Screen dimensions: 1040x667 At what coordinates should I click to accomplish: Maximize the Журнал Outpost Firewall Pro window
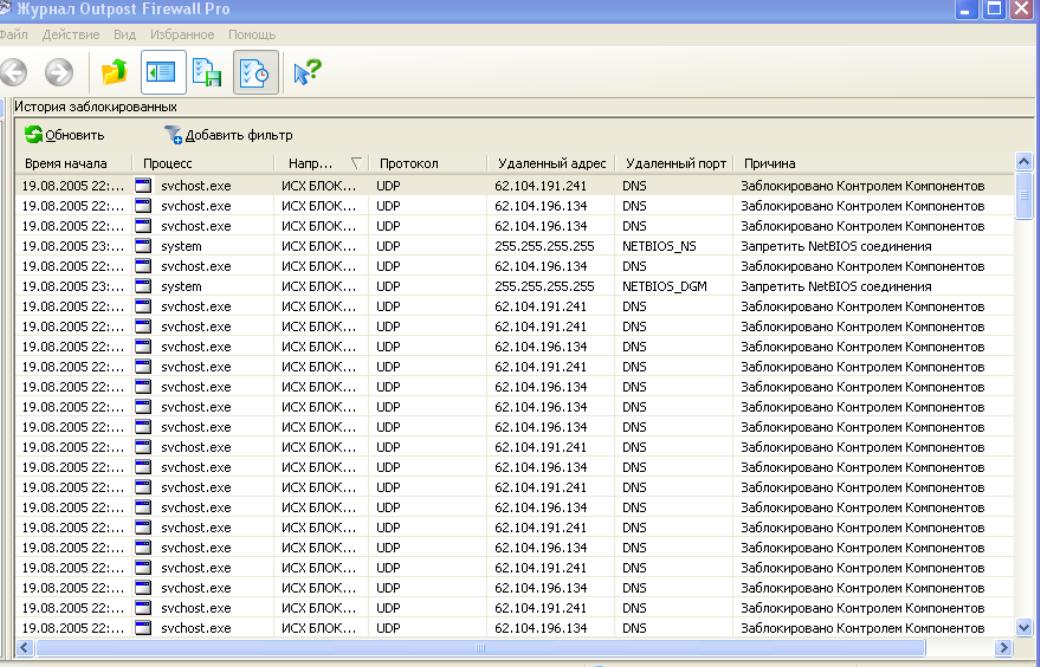click(x=994, y=9)
